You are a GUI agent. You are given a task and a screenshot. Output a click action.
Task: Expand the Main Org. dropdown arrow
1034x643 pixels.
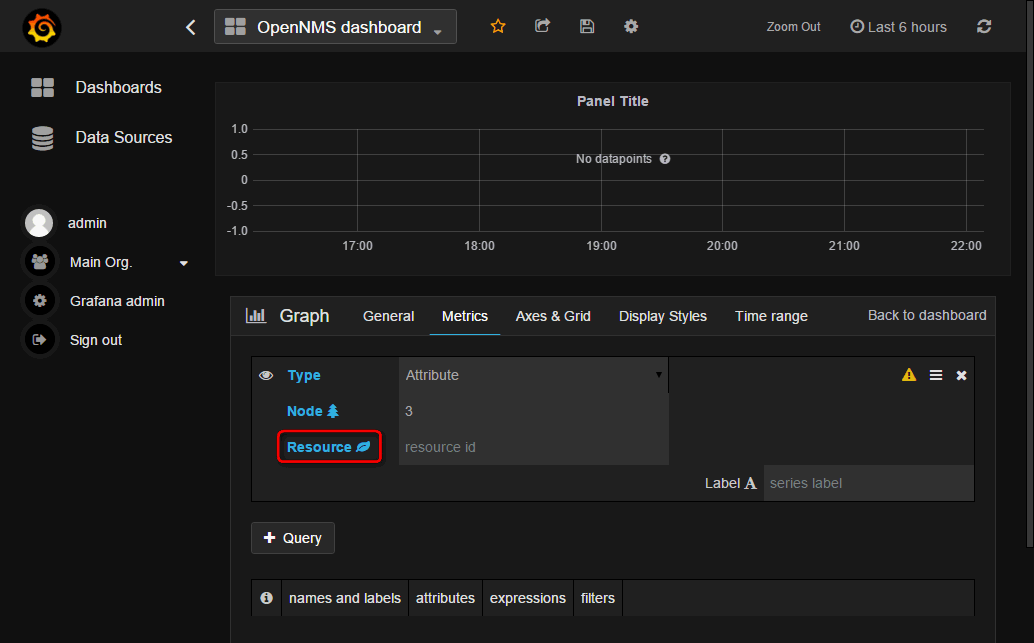184,263
